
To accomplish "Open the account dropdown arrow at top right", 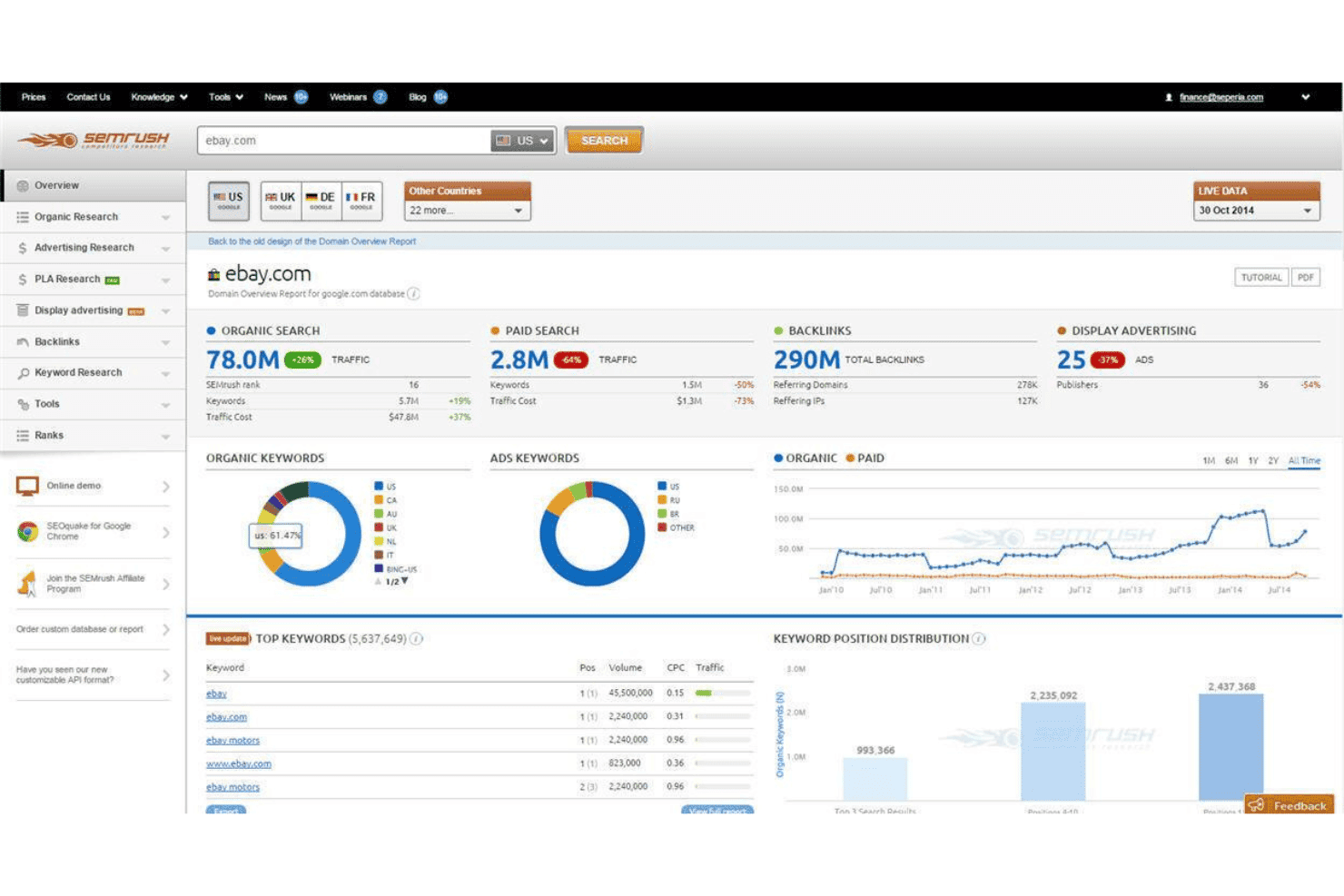I will (1305, 97).
